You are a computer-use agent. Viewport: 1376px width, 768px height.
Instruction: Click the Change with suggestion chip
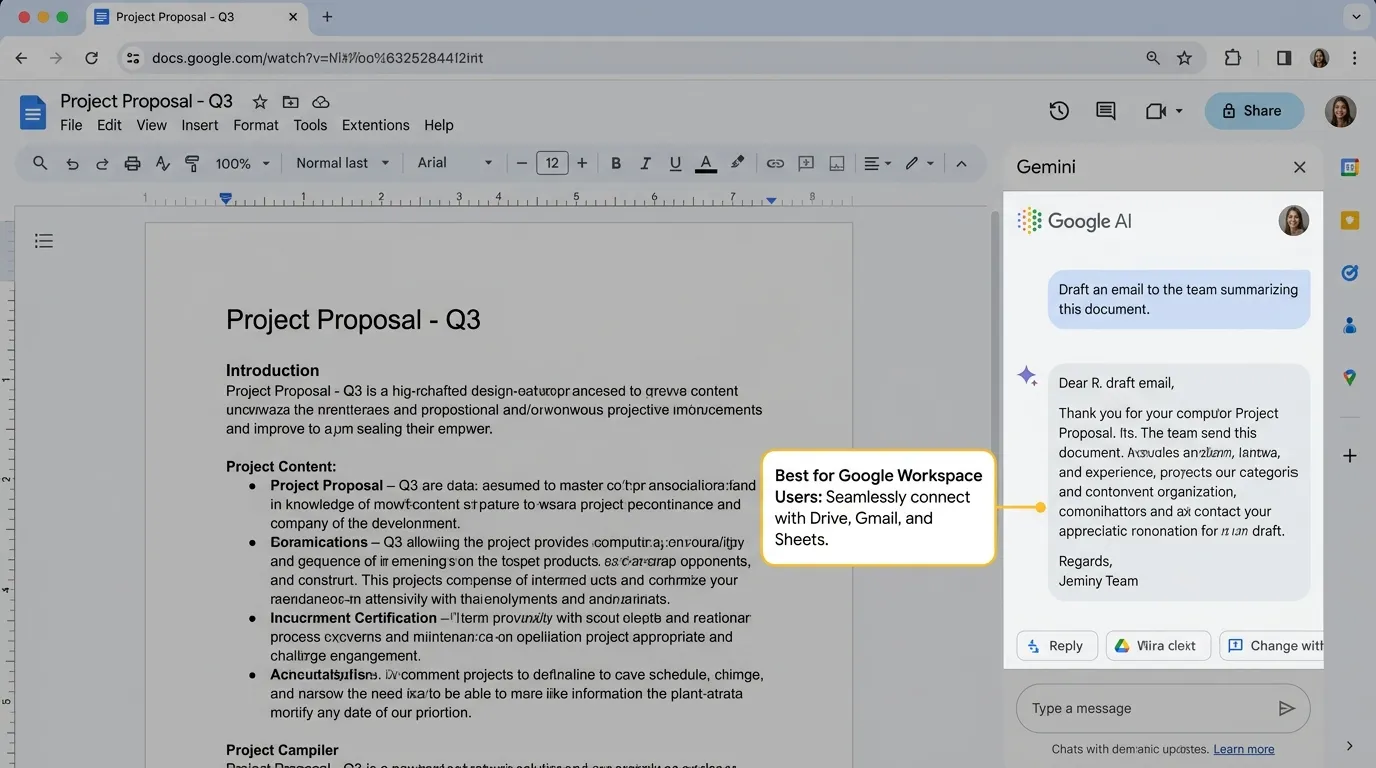click(x=1271, y=646)
